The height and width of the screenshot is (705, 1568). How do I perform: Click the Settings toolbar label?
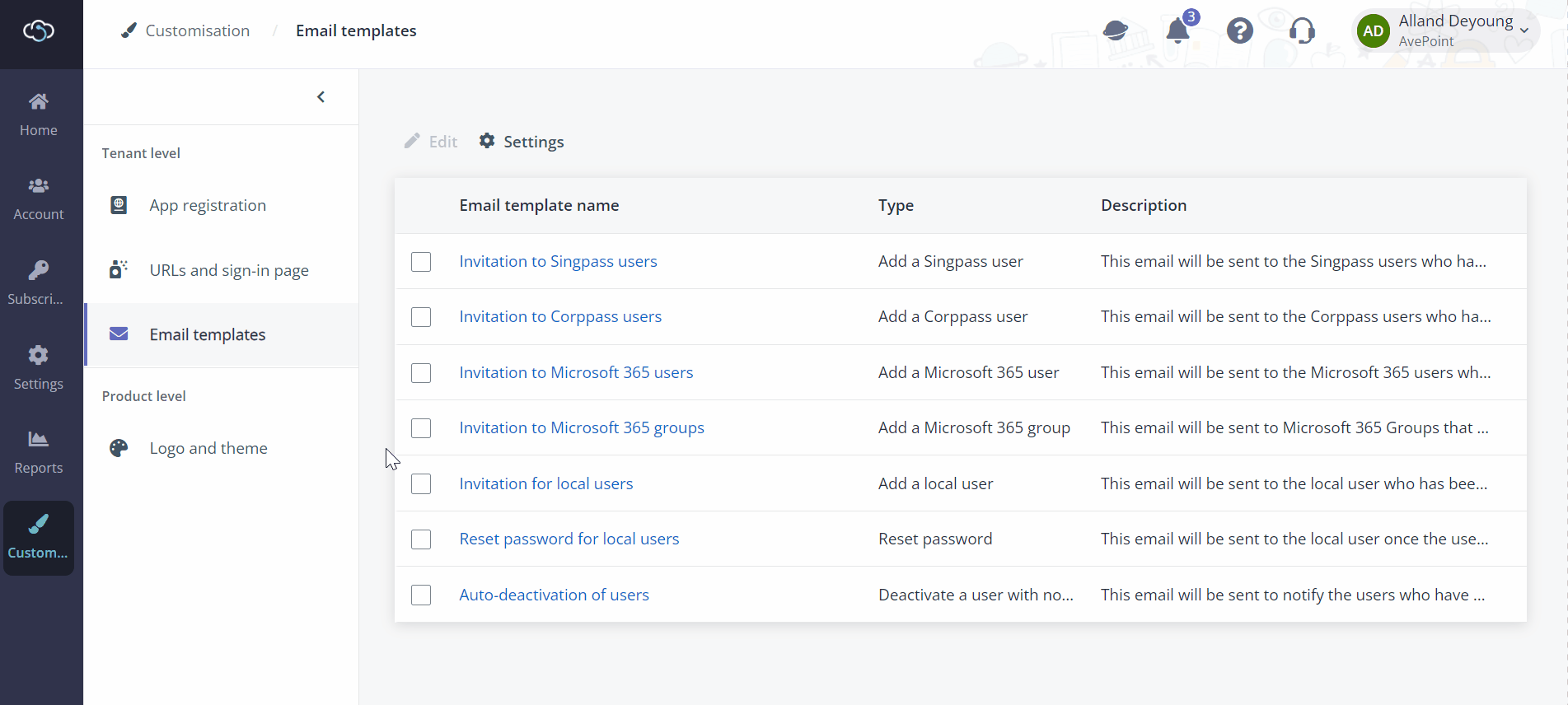point(534,142)
